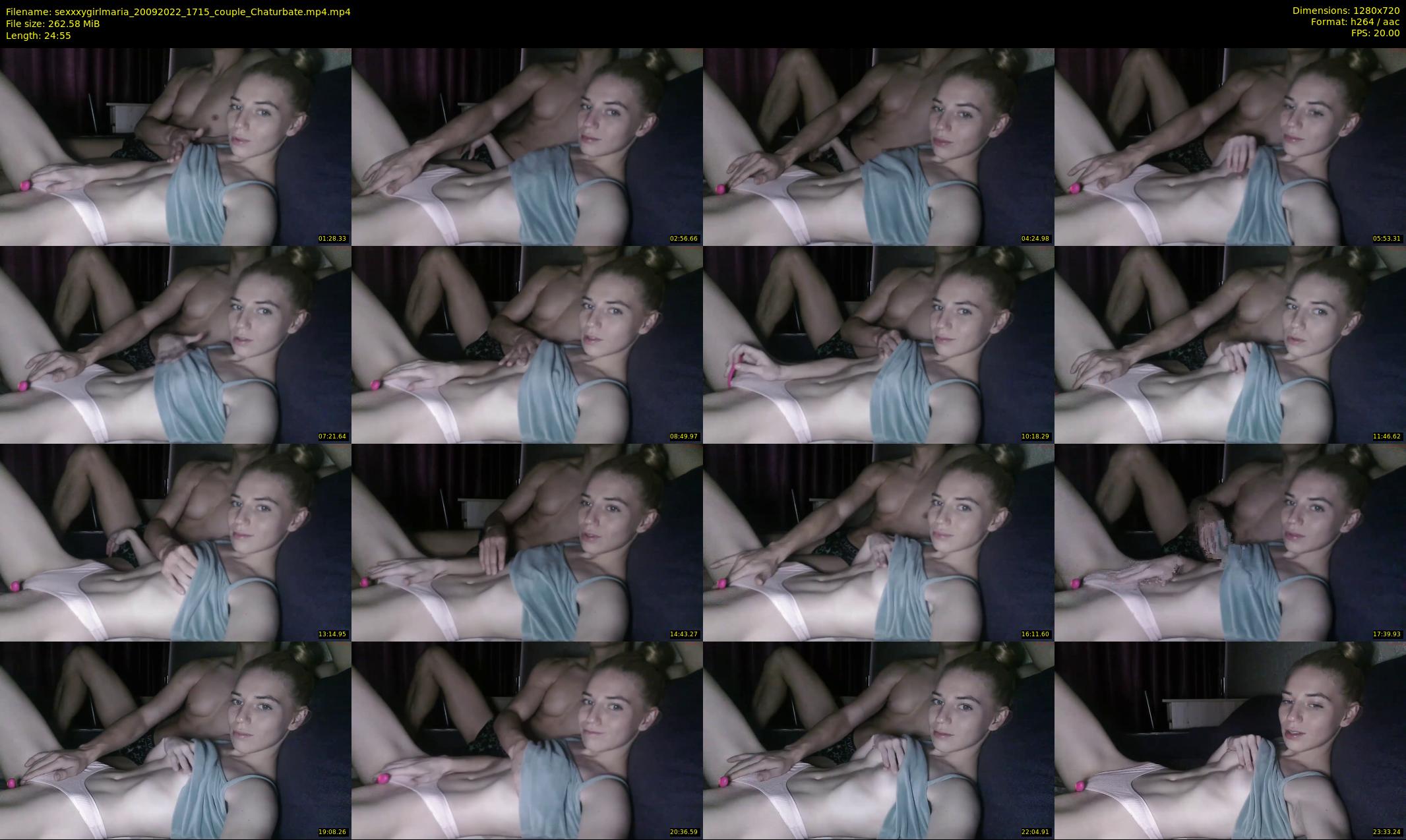The width and height of the screenshot is (1406, 840).
Task: Open the frame labeled 17:39.93
Action: (1230, 542)
